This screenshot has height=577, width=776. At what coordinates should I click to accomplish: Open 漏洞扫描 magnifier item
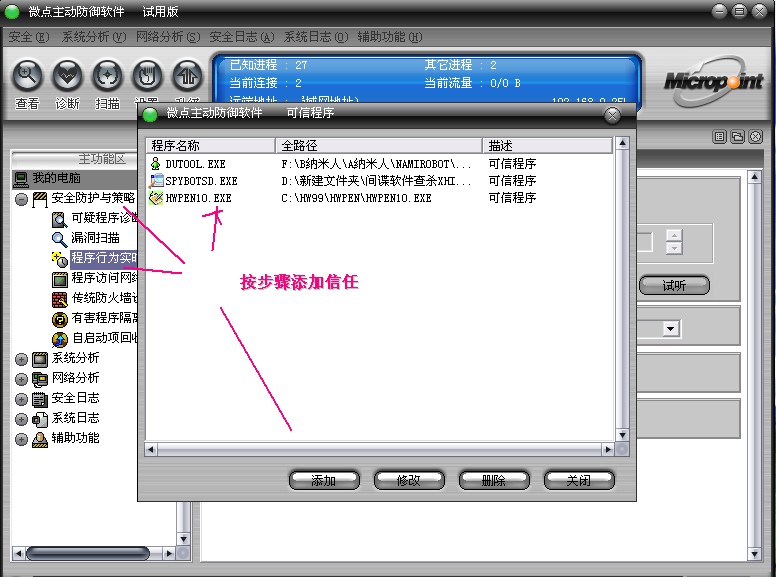point(59,239)
